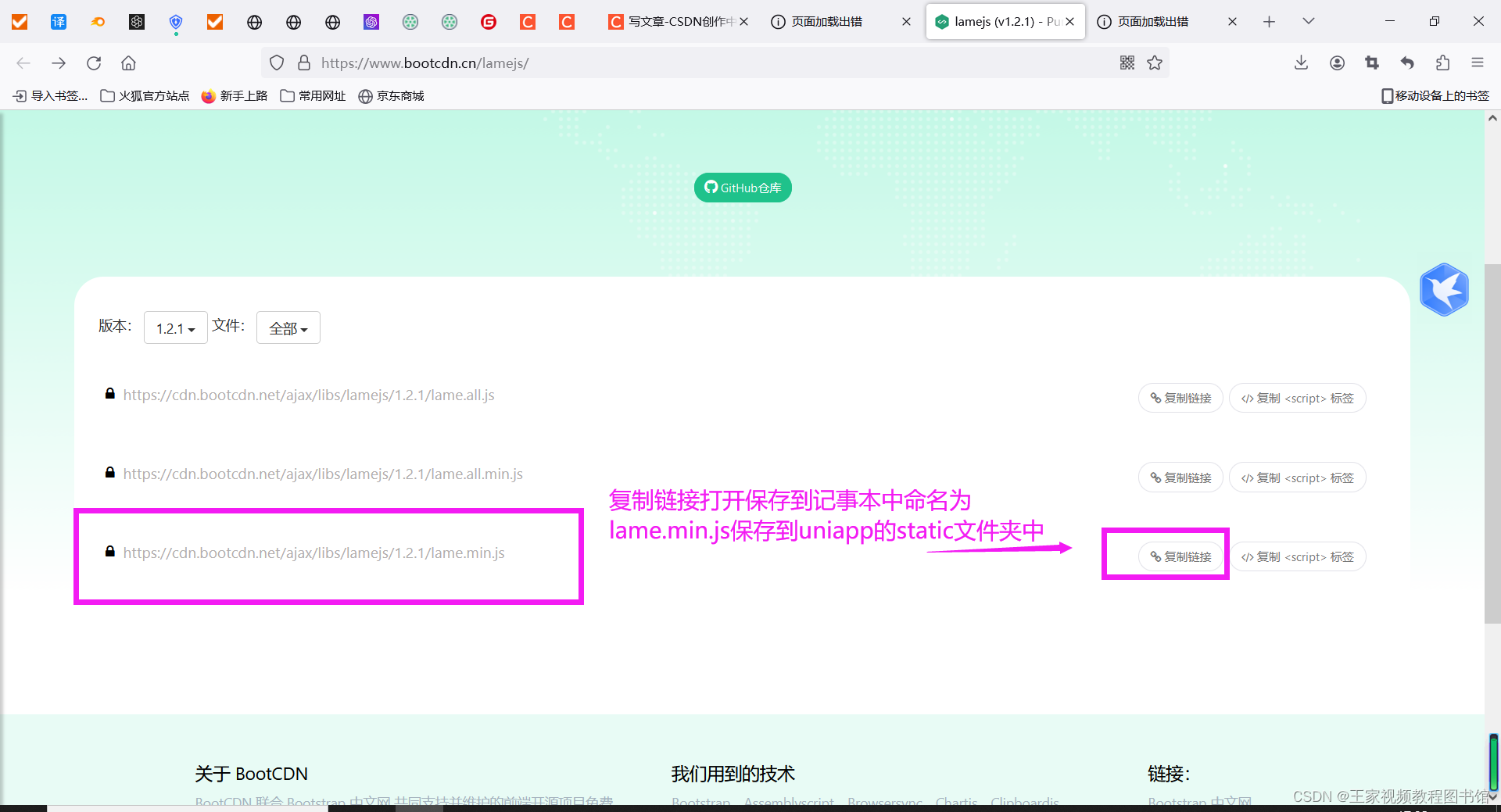Click the 链接: footer heading
Image resolution: width=1501 pixels, height=812 pixels.
pyautogui.click(x=1169, y=774)
